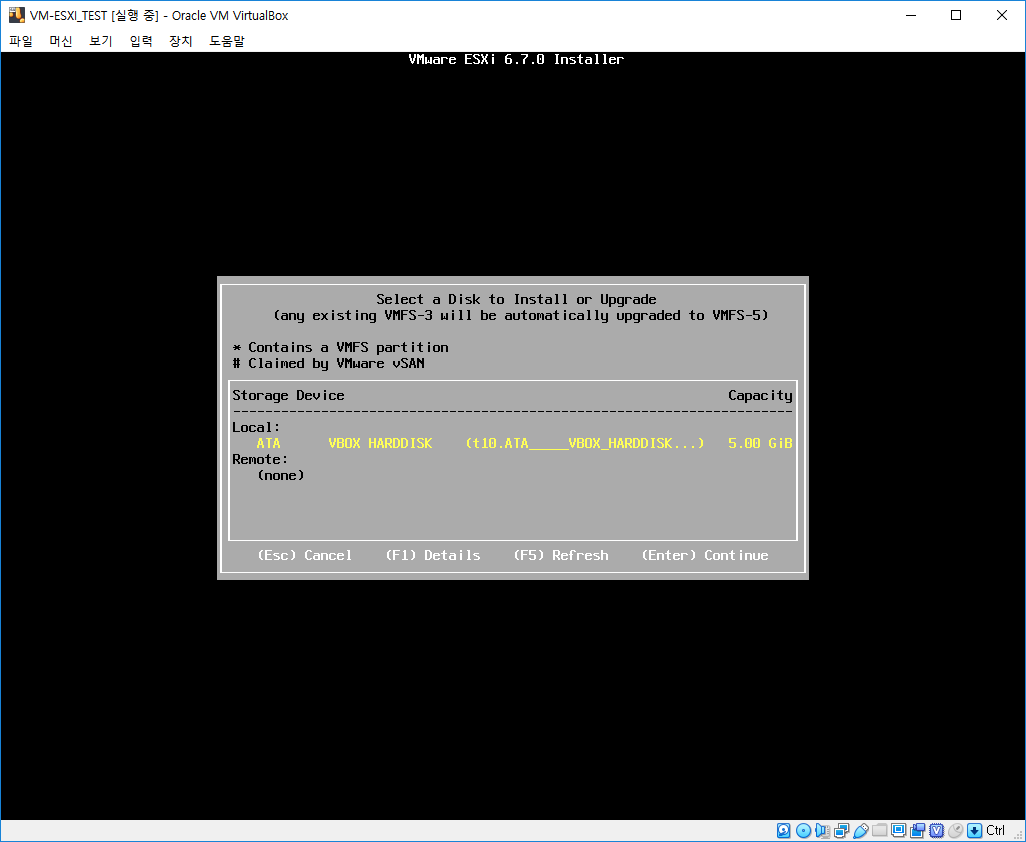Image resolution: width=1026 pixels, height=842 pixels.
Task: Click the (F1) Details option
Action: click(x=433, y=555)
